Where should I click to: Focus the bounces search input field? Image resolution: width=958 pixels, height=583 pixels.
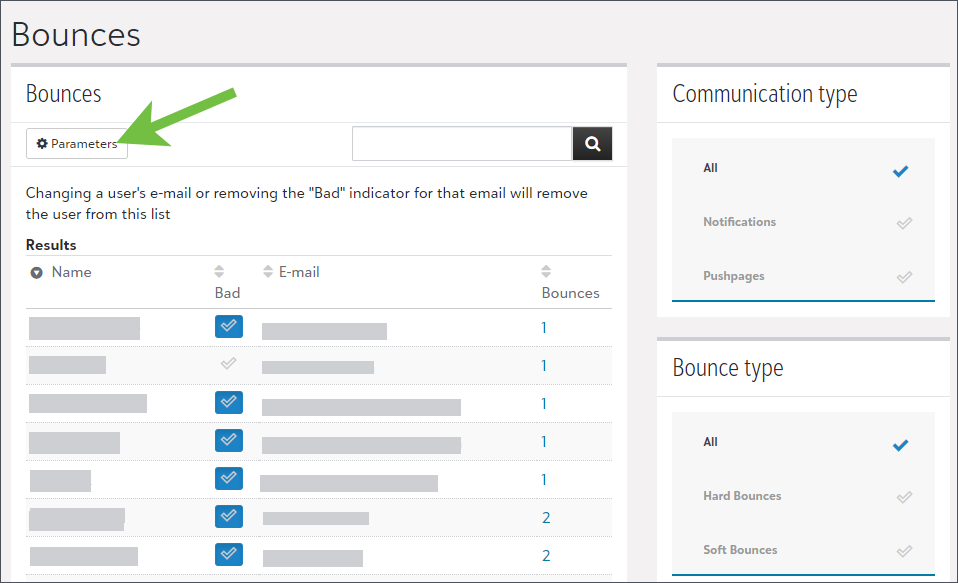462,144
